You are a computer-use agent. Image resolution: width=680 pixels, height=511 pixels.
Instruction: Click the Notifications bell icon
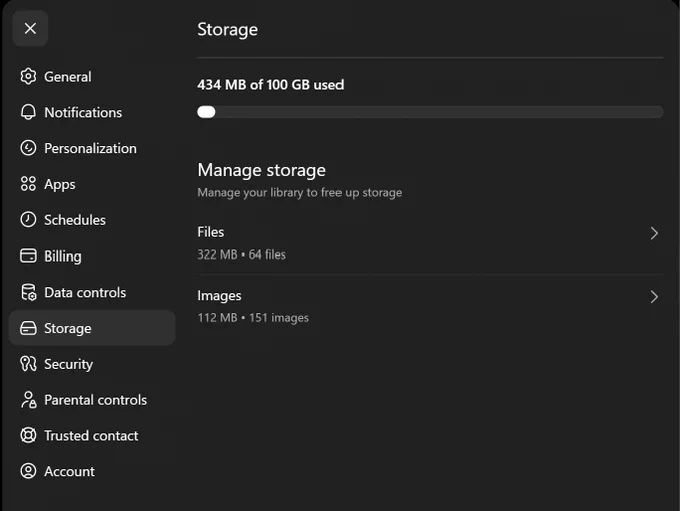point(28,112)
